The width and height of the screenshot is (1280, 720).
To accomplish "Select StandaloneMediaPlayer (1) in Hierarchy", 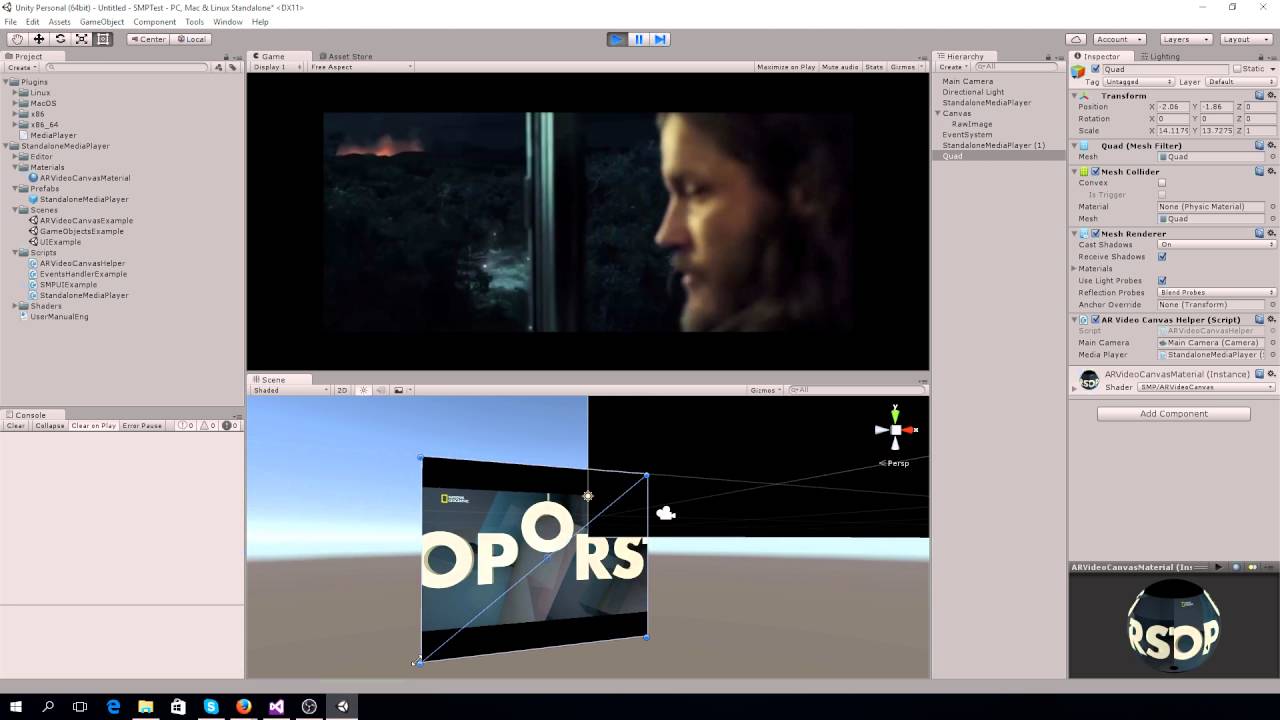I will (993, 145).
